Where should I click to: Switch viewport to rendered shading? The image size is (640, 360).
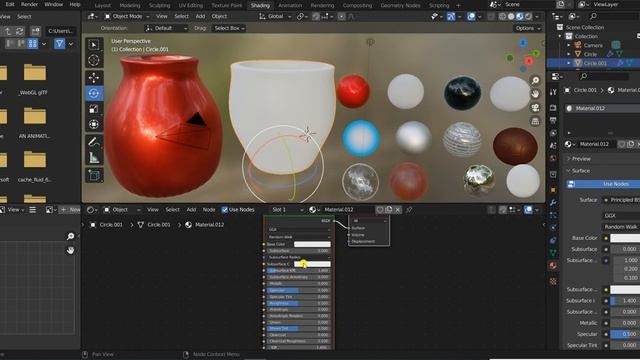pyautogui.click(x=528, y=16)
